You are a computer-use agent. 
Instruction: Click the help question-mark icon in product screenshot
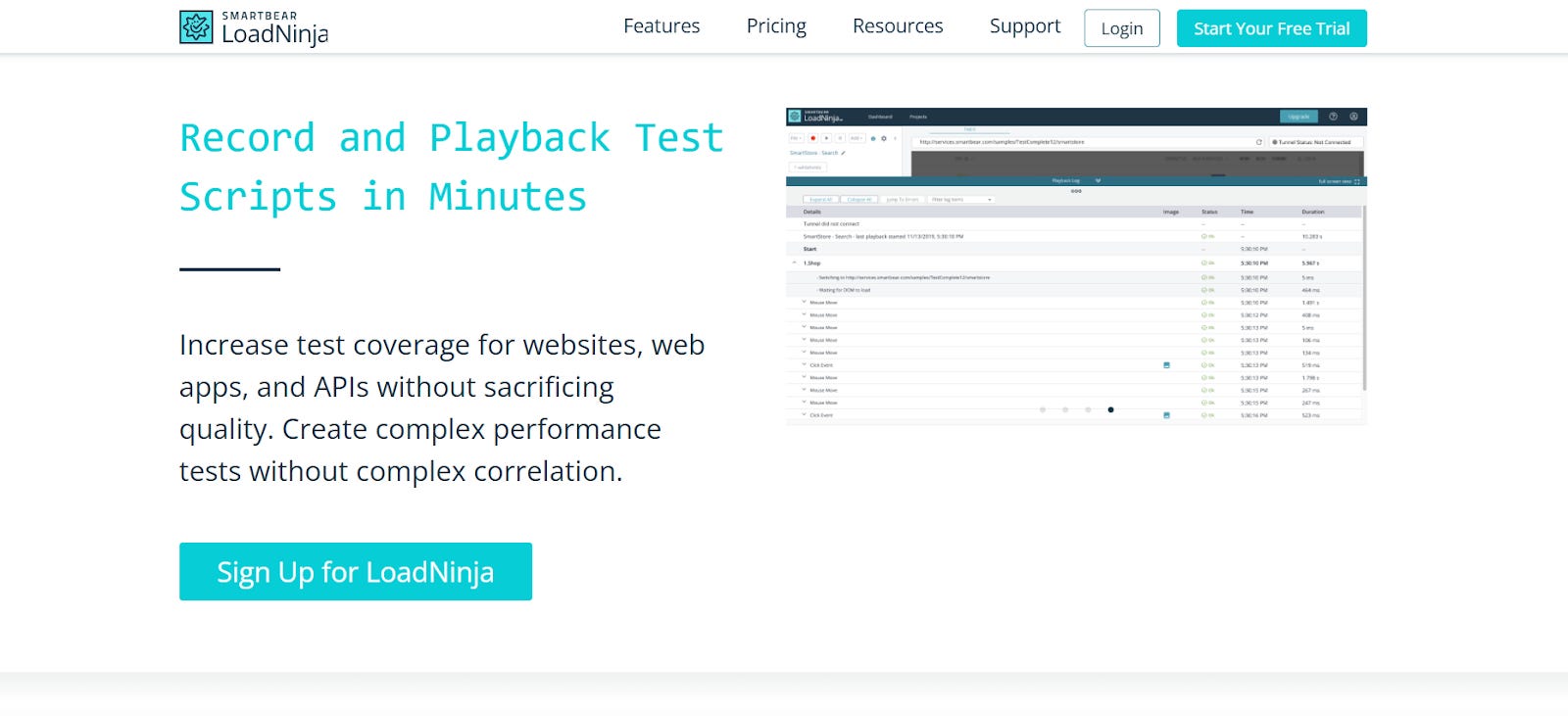1333,117
